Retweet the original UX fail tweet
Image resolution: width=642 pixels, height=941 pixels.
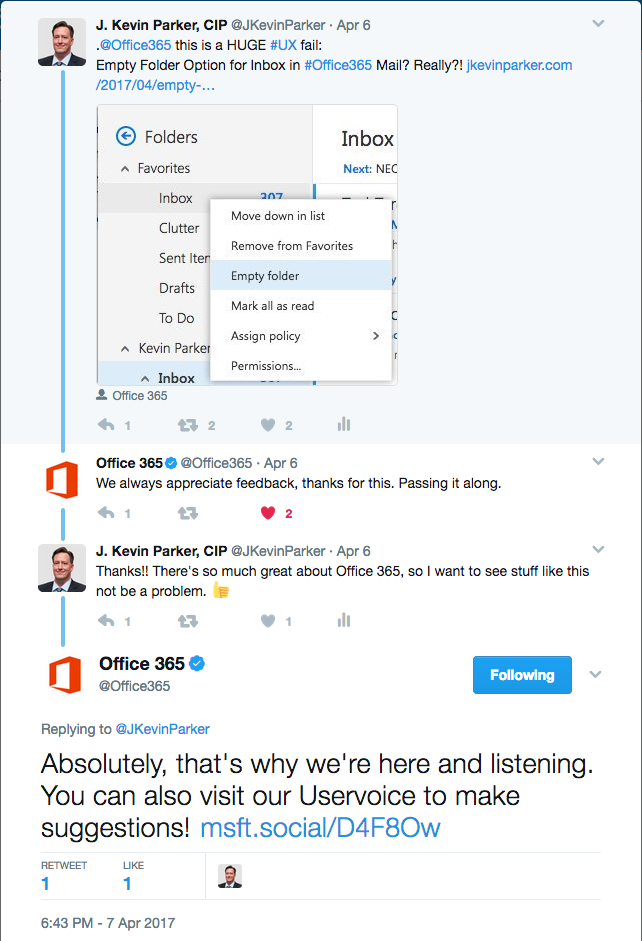click(187, 425)
